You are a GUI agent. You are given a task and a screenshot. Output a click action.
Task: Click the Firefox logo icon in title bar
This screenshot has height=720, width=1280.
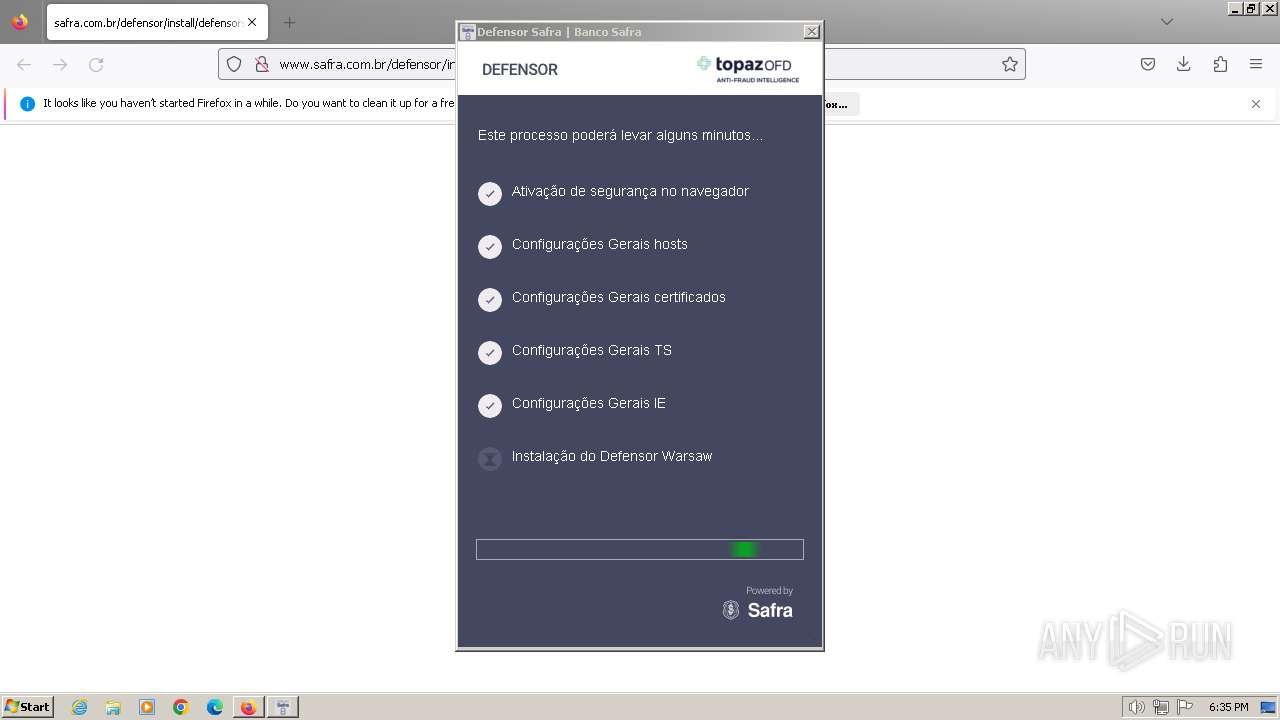(x=20, y=21)
